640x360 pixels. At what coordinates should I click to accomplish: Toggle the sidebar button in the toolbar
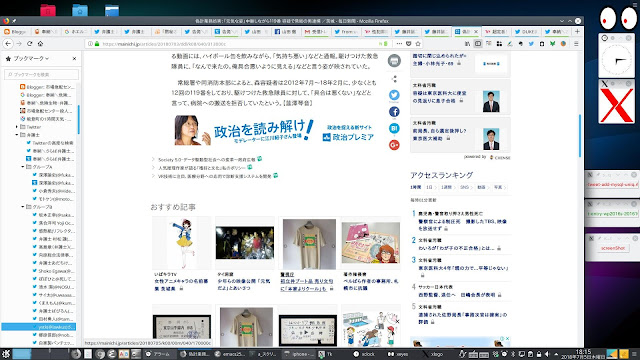(x=478, y=44)
